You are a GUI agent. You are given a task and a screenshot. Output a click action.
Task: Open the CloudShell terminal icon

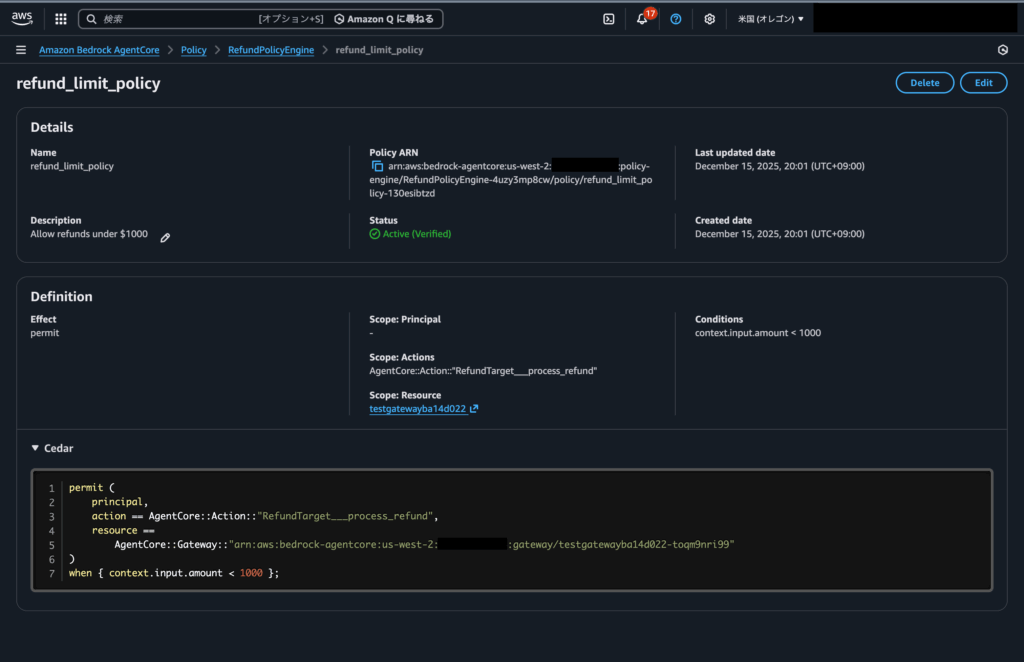click(x=608, y=19)
